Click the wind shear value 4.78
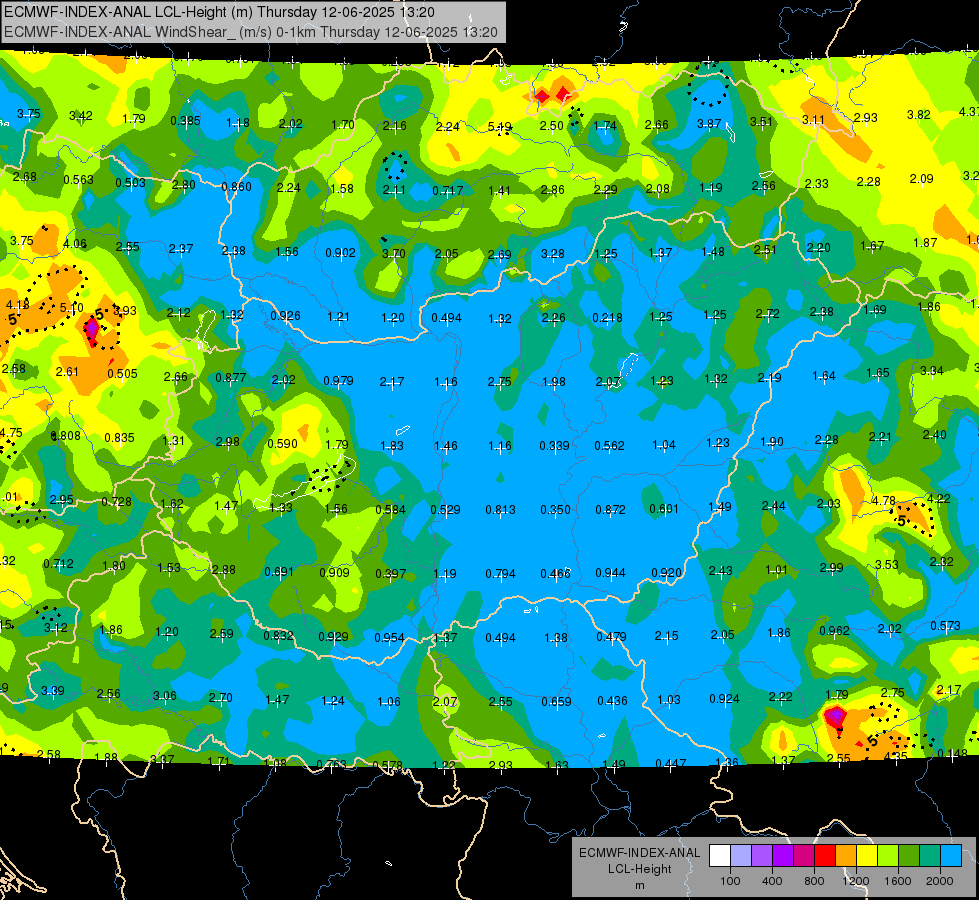Screen dimensions: 979x900 tap(883, 501)
